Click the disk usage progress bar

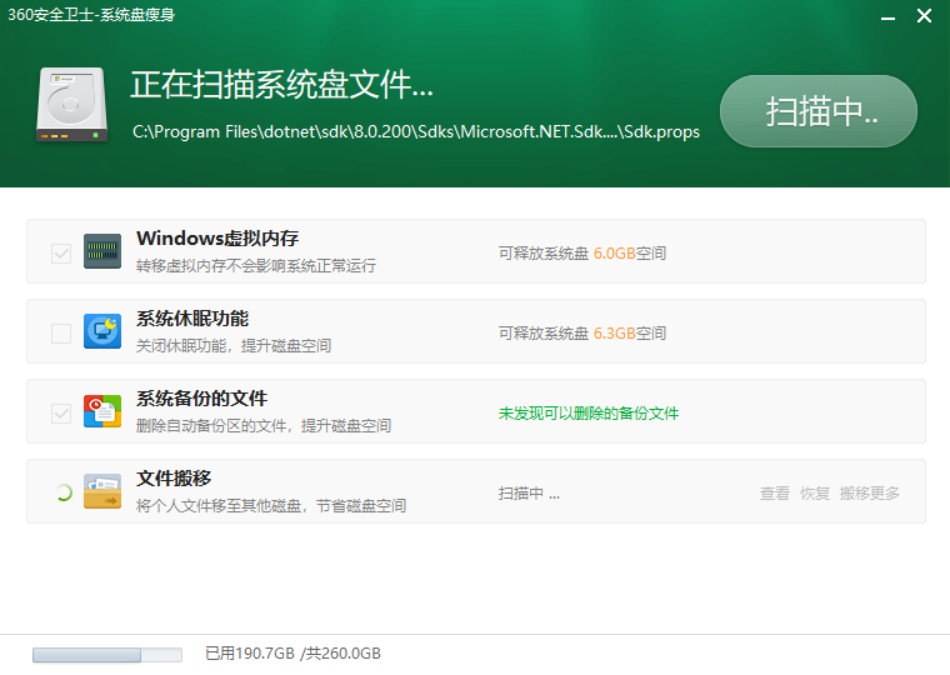pyautogui.click(x=107, y=654)
